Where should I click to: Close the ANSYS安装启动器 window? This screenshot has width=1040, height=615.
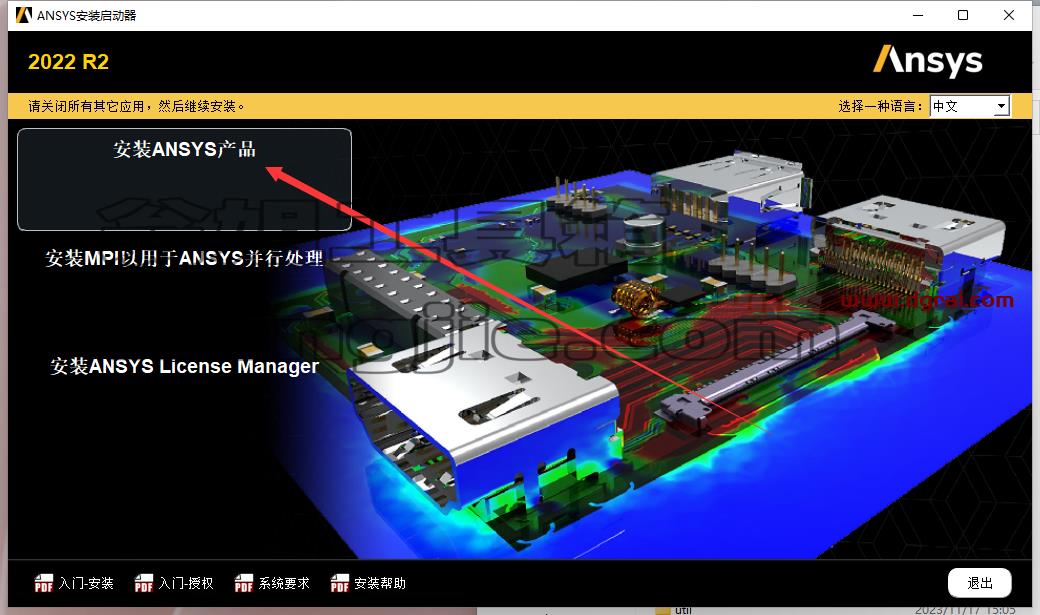1009,15
